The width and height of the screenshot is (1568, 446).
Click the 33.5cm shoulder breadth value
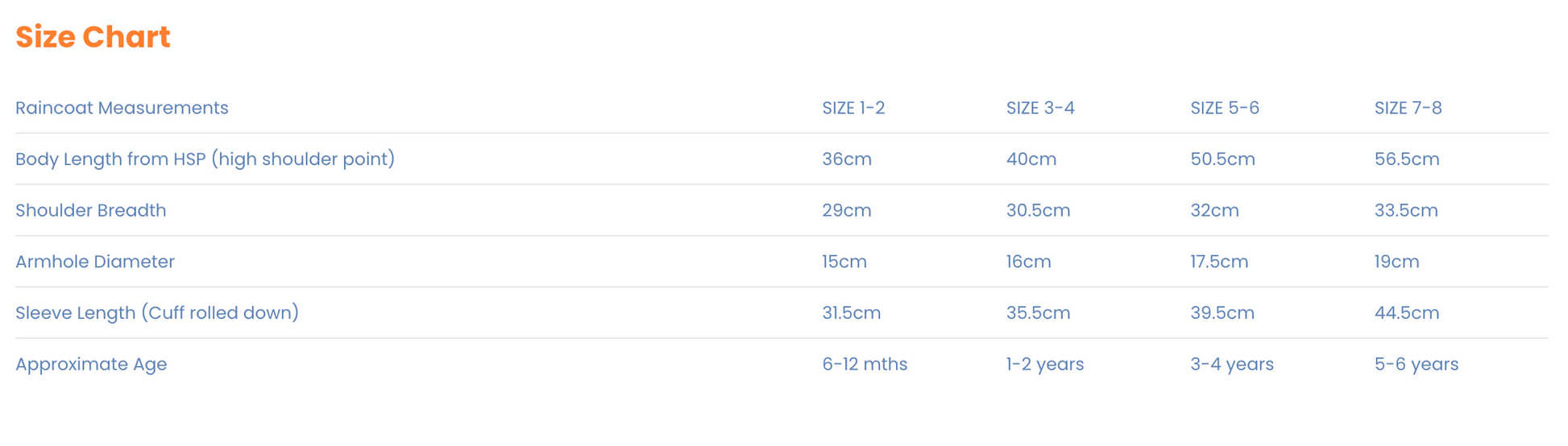(x=1406, y=210)
